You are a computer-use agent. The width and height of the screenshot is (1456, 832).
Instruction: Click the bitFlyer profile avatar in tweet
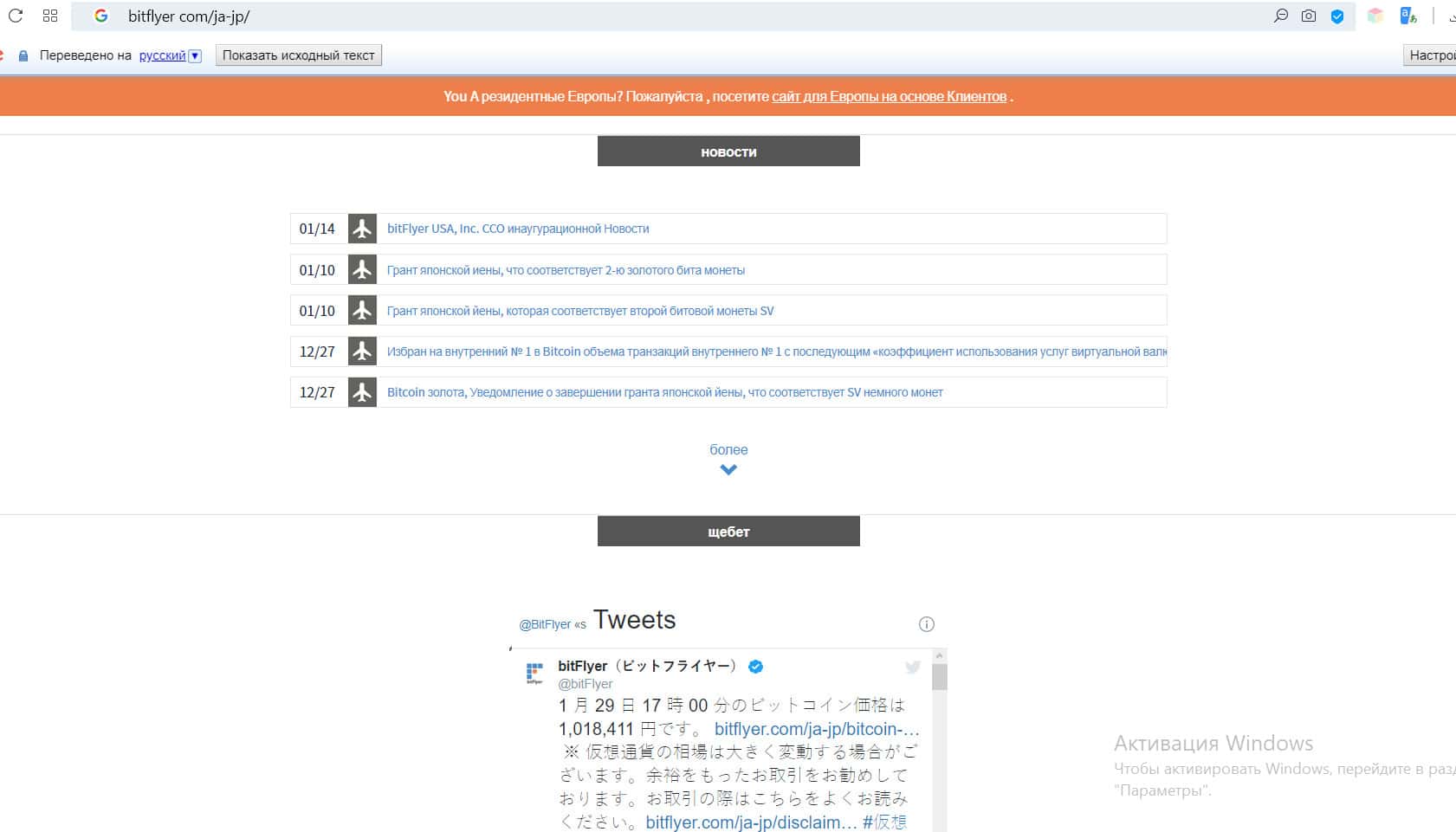[535, 673]
